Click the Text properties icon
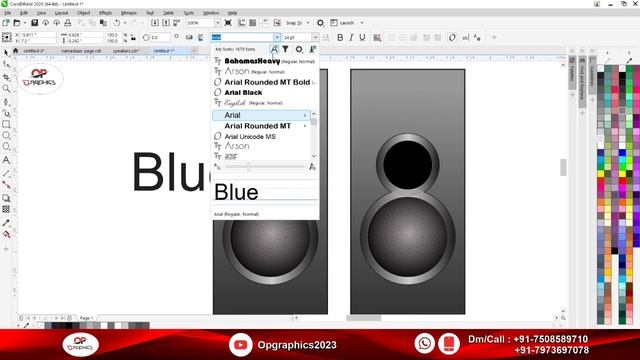 477,38
